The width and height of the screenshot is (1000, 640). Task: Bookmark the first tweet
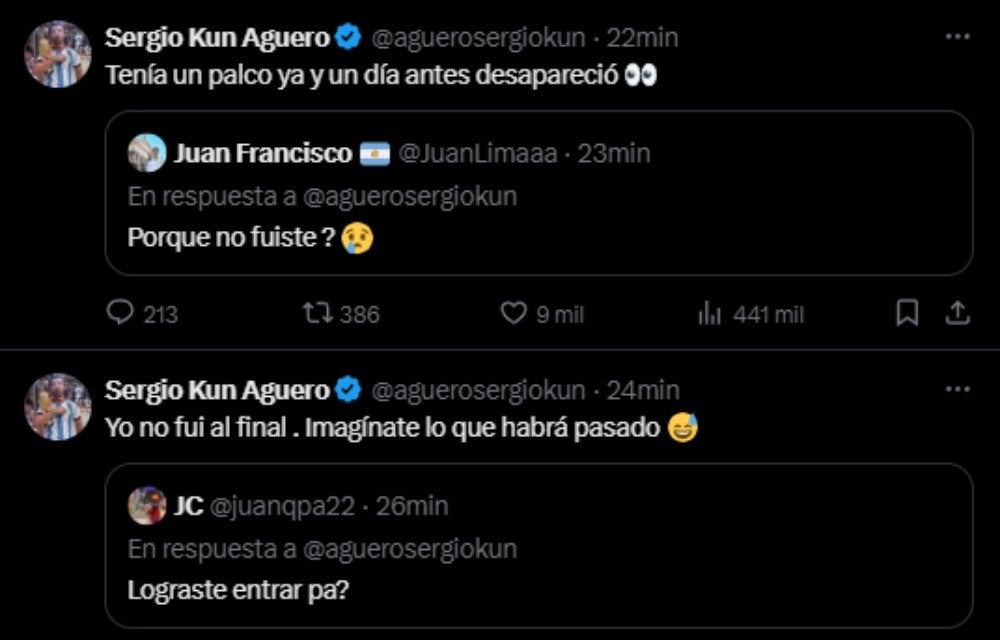click(907, 314)
